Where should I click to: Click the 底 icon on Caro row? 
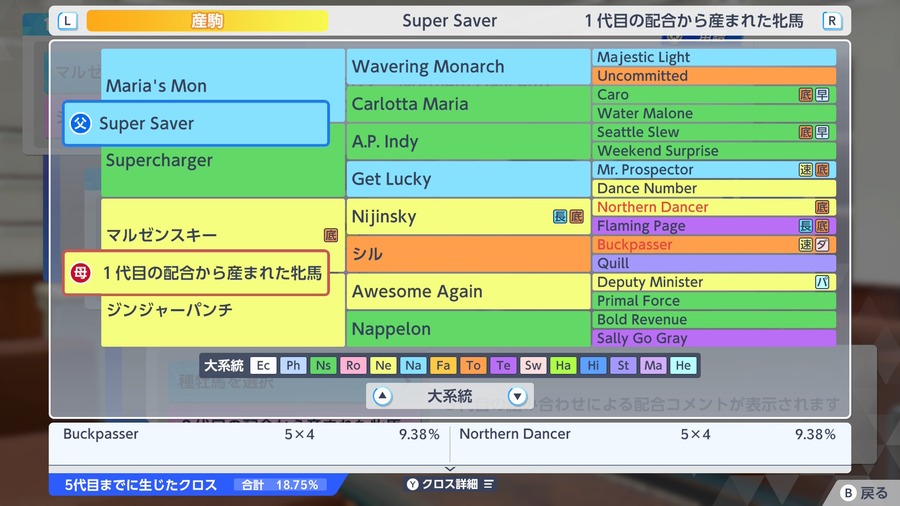[806, 95]
